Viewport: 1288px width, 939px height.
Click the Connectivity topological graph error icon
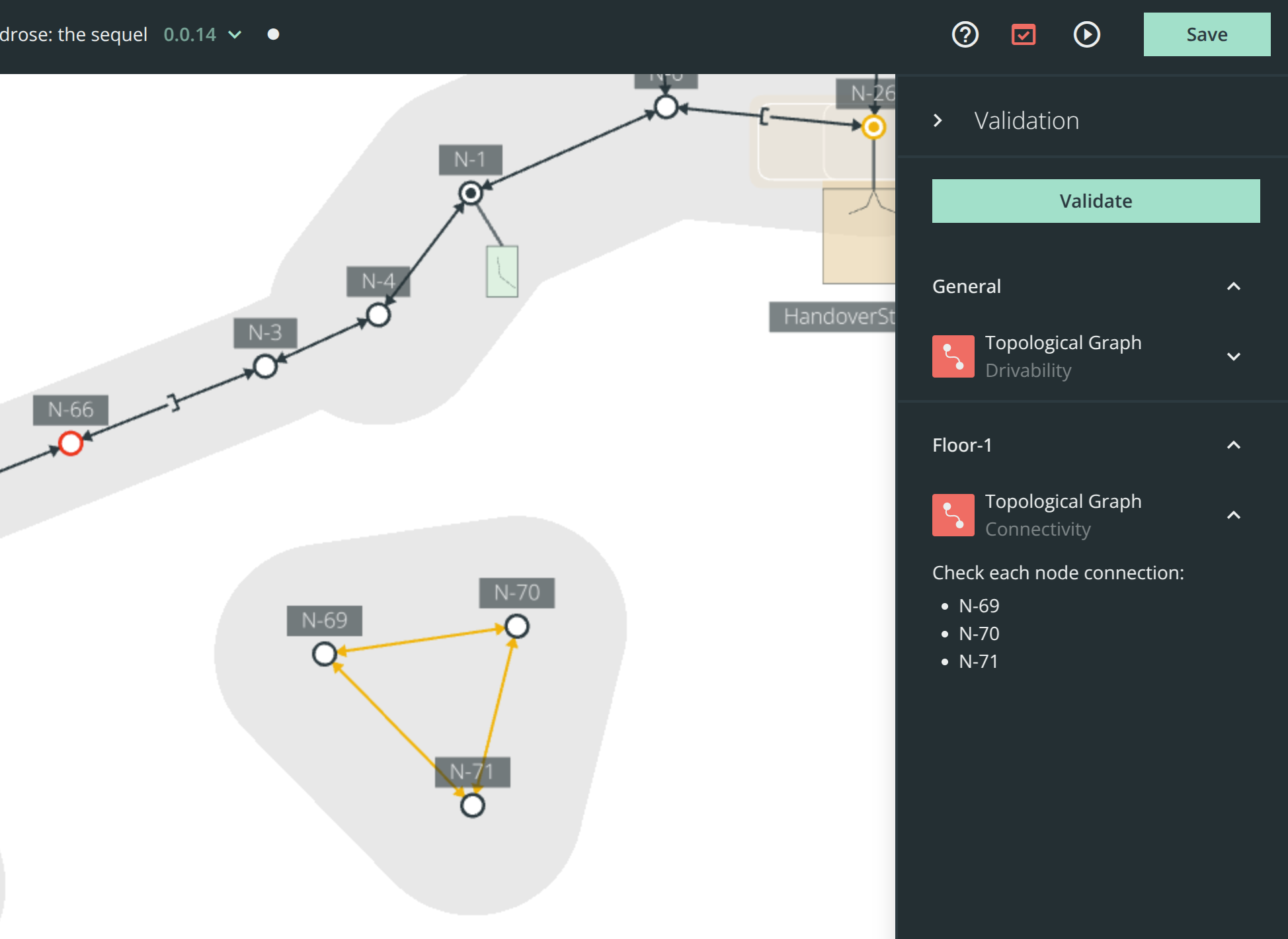pos(953,515)
